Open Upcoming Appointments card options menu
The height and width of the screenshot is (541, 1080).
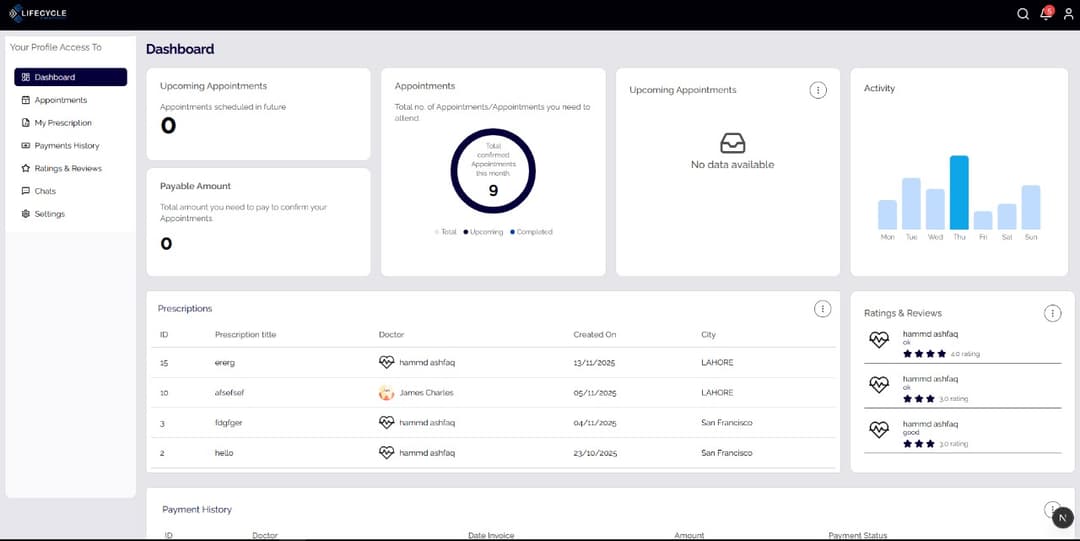coord(818,90)
